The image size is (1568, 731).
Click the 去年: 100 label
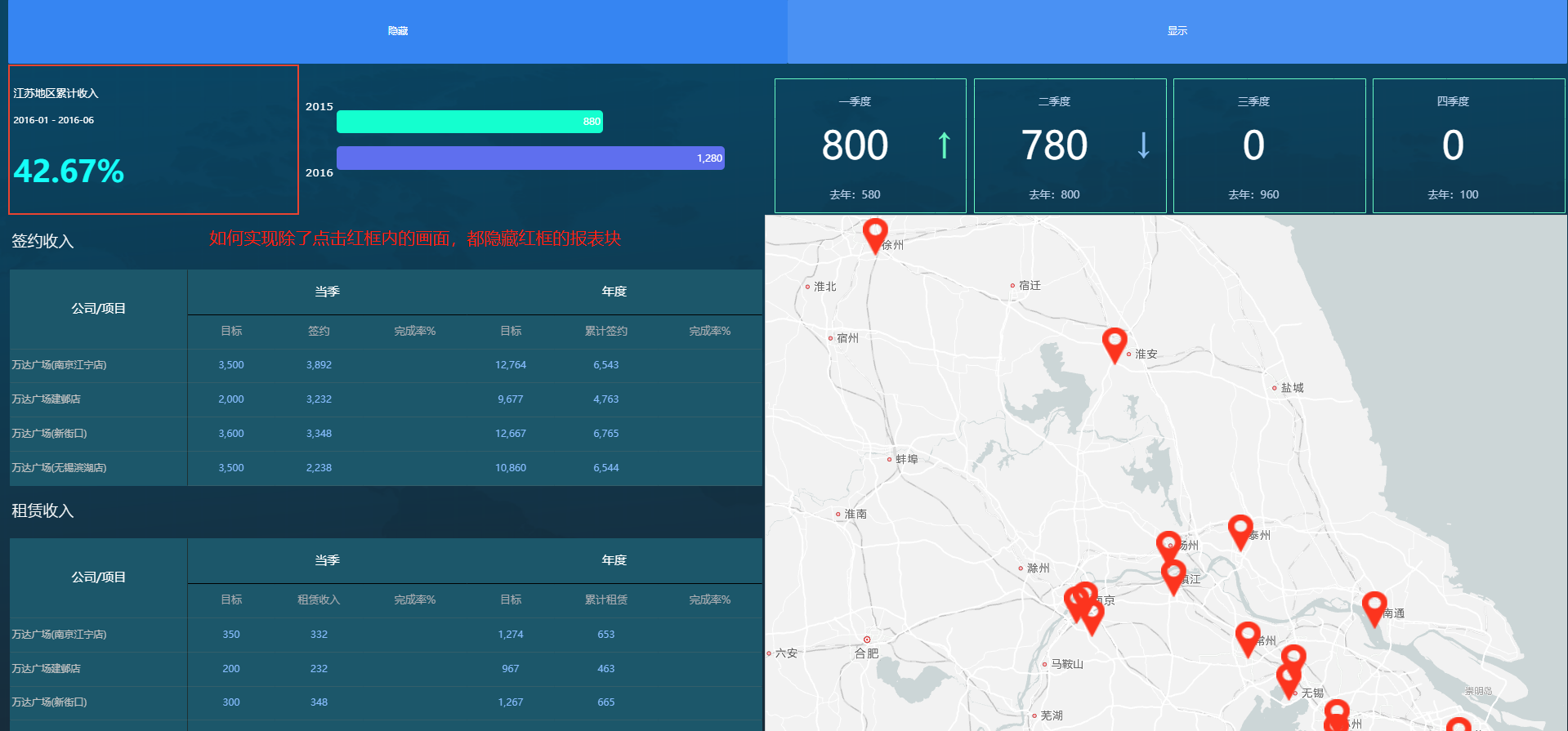(1453, 194)
